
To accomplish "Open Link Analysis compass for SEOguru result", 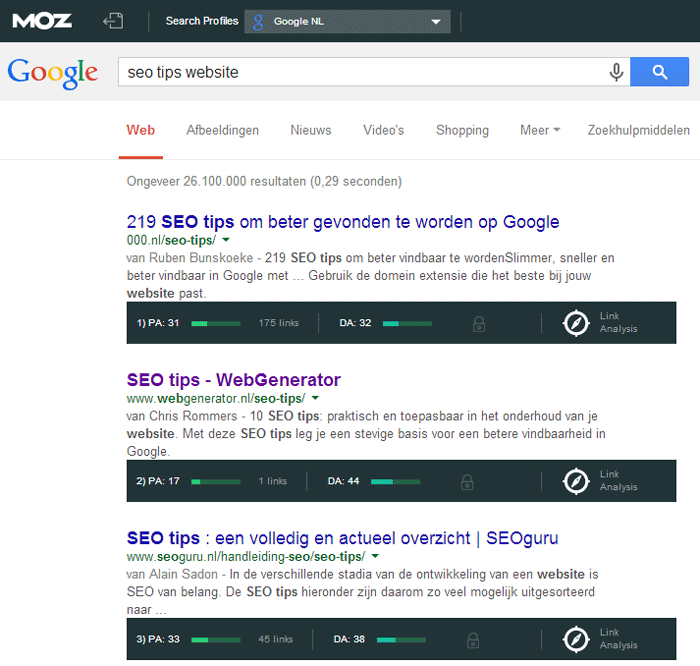I will (576, 639).
